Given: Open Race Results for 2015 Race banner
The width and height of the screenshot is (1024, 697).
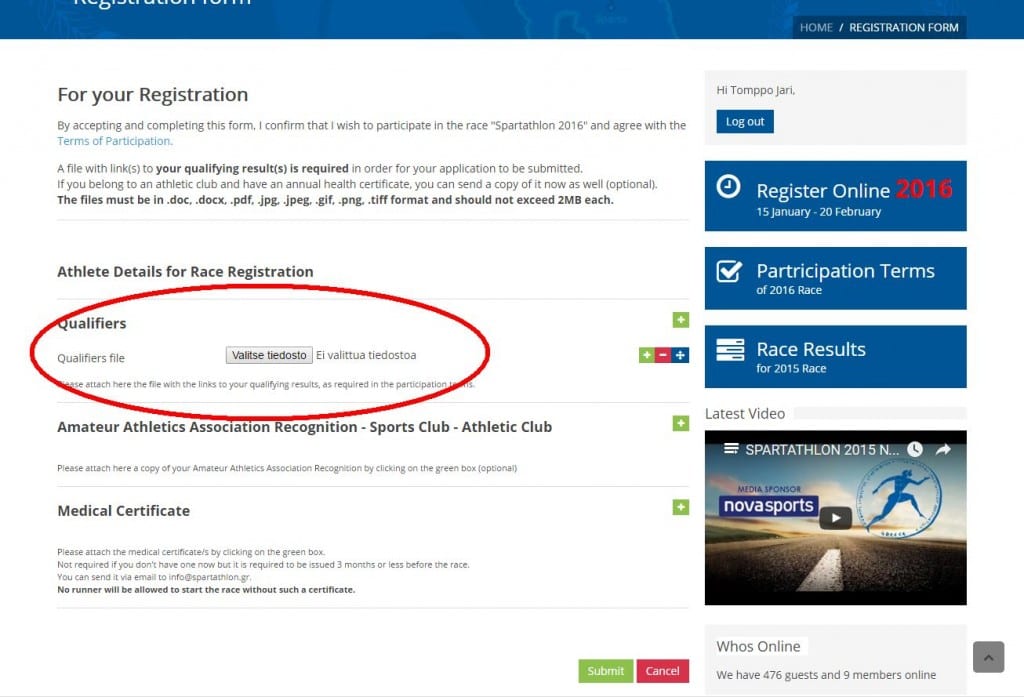Looking at the screenshot, I should click(835, 357).
